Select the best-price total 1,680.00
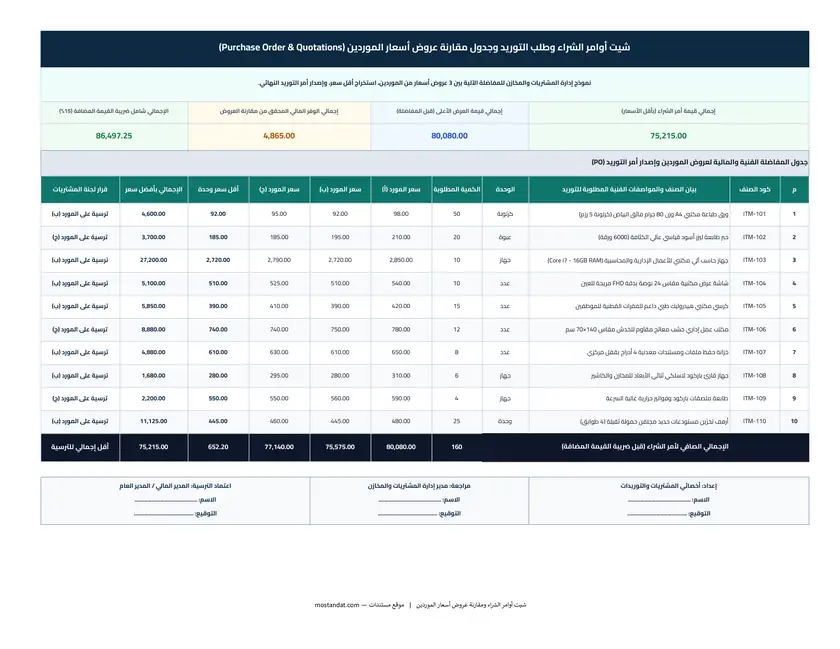This screenshot has height=649, width=840. (x=153, y=376)
